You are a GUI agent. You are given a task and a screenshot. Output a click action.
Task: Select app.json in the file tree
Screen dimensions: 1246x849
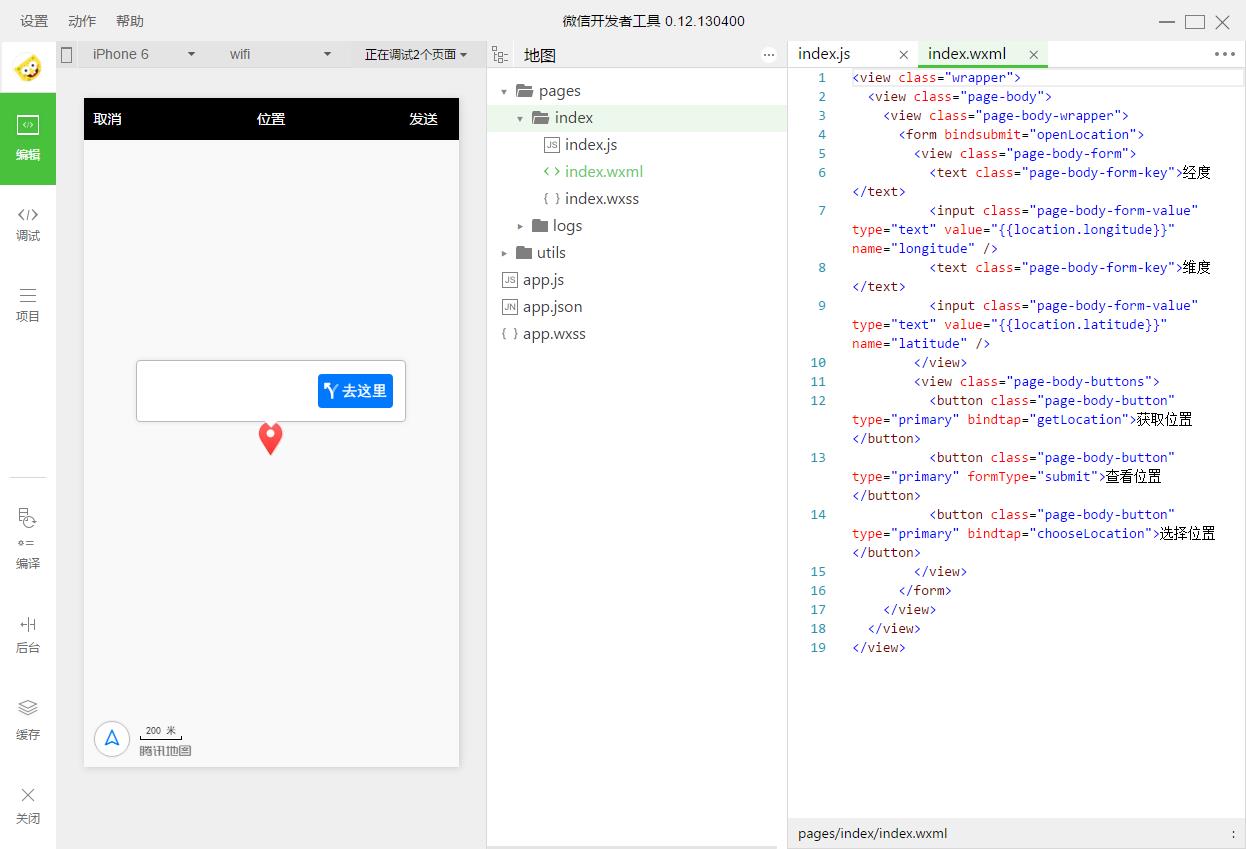[552, 307]
